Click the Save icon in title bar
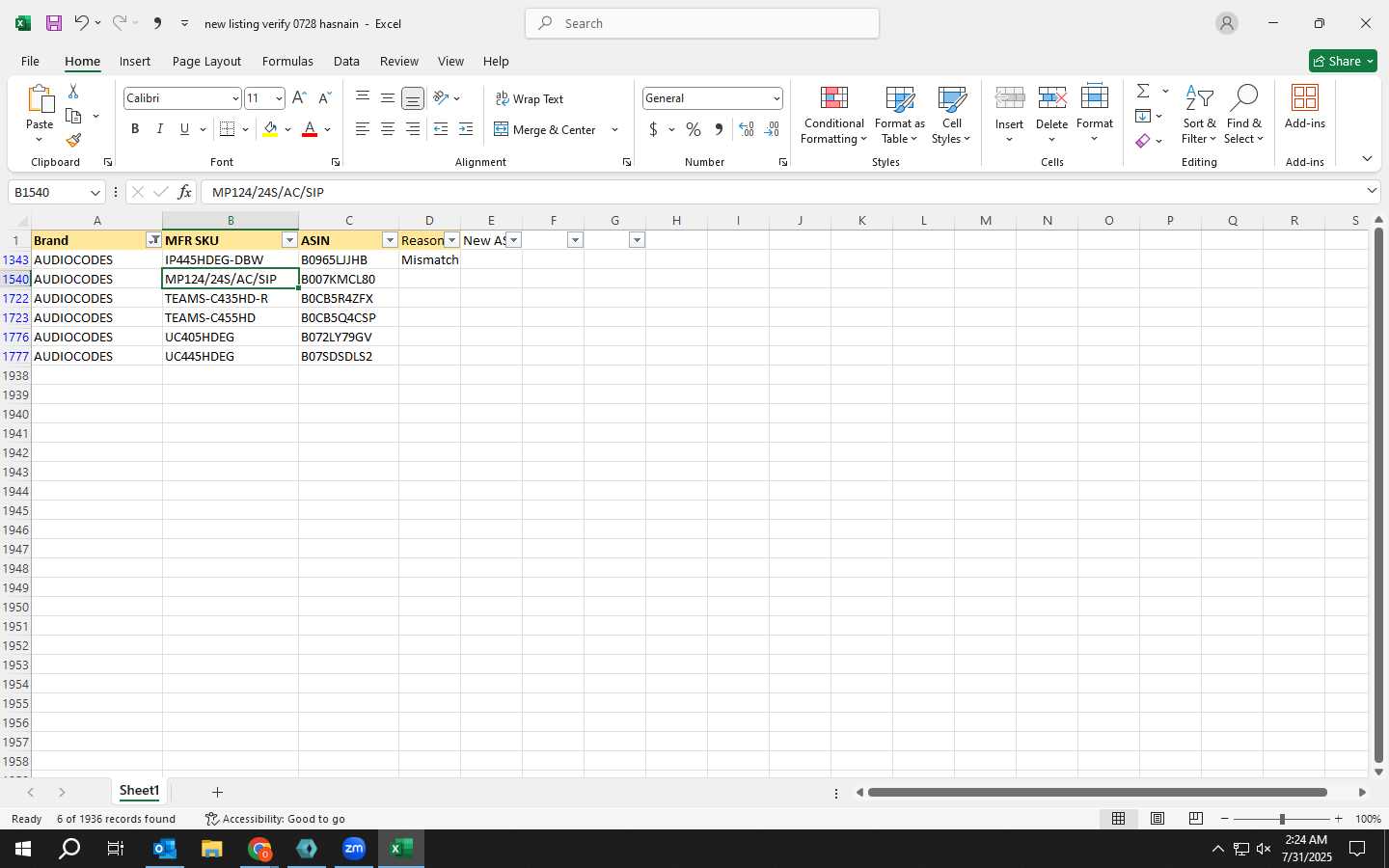 point(54,23)
